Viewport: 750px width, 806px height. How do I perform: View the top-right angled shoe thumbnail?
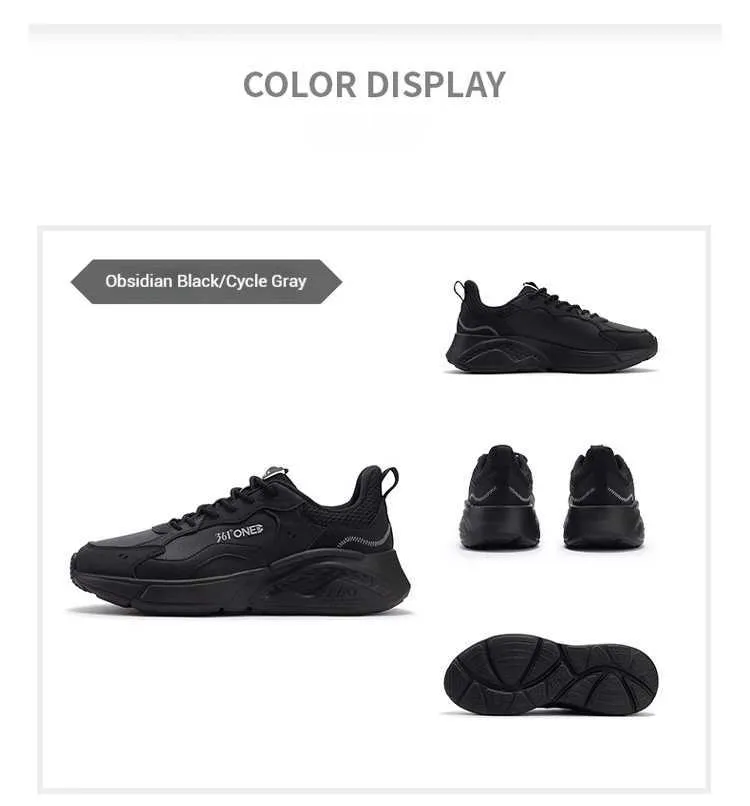(x=552, y=326)
